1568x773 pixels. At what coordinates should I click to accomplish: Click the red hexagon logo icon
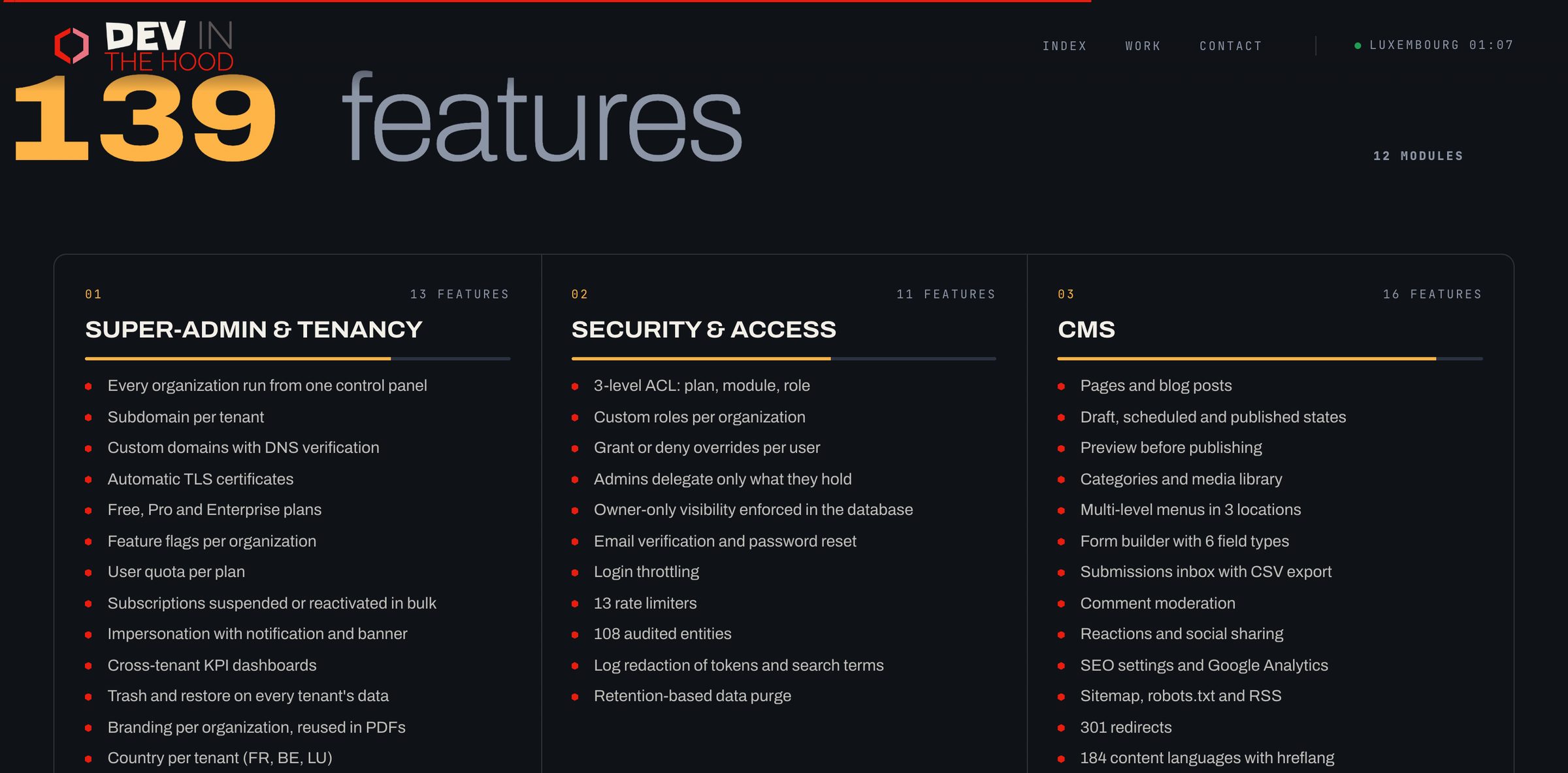(71, 46)
